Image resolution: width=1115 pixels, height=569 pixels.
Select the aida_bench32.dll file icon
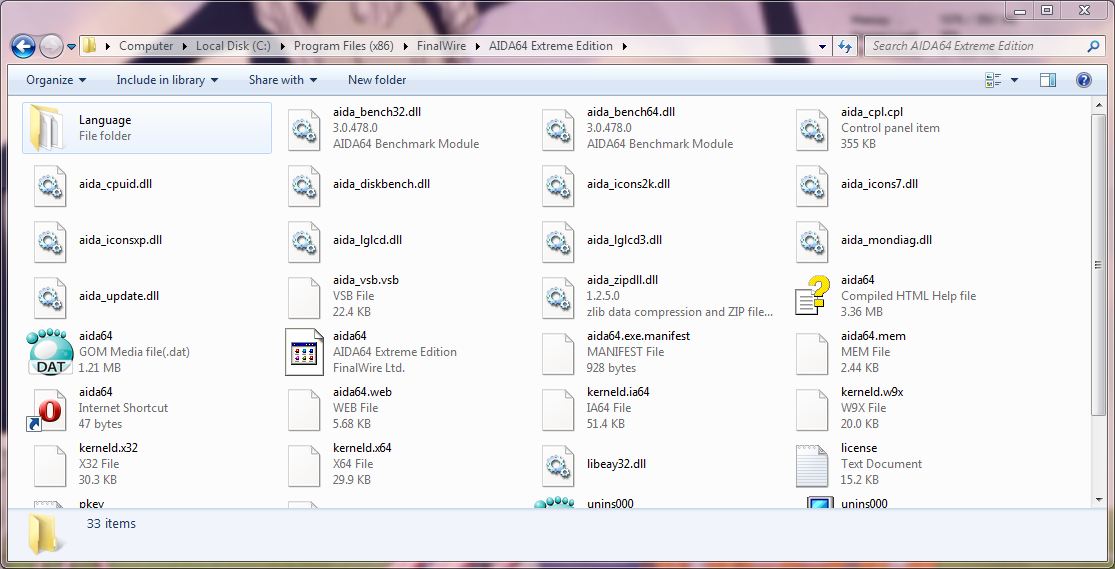[304, 129]
